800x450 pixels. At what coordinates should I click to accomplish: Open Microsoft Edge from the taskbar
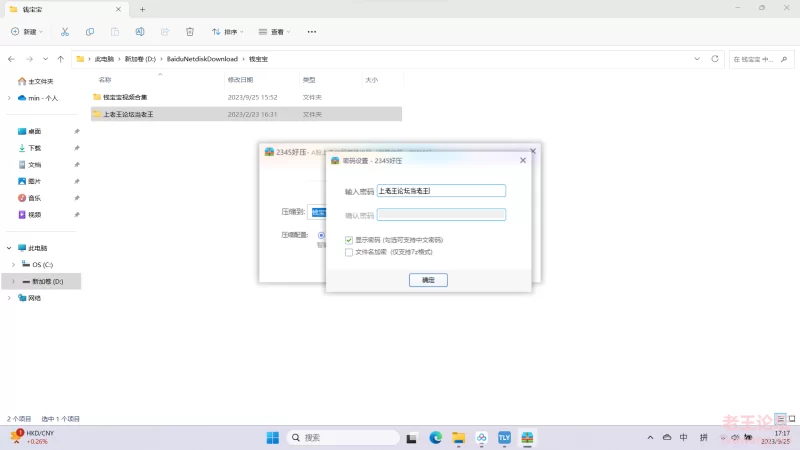[x=436, y=437]
